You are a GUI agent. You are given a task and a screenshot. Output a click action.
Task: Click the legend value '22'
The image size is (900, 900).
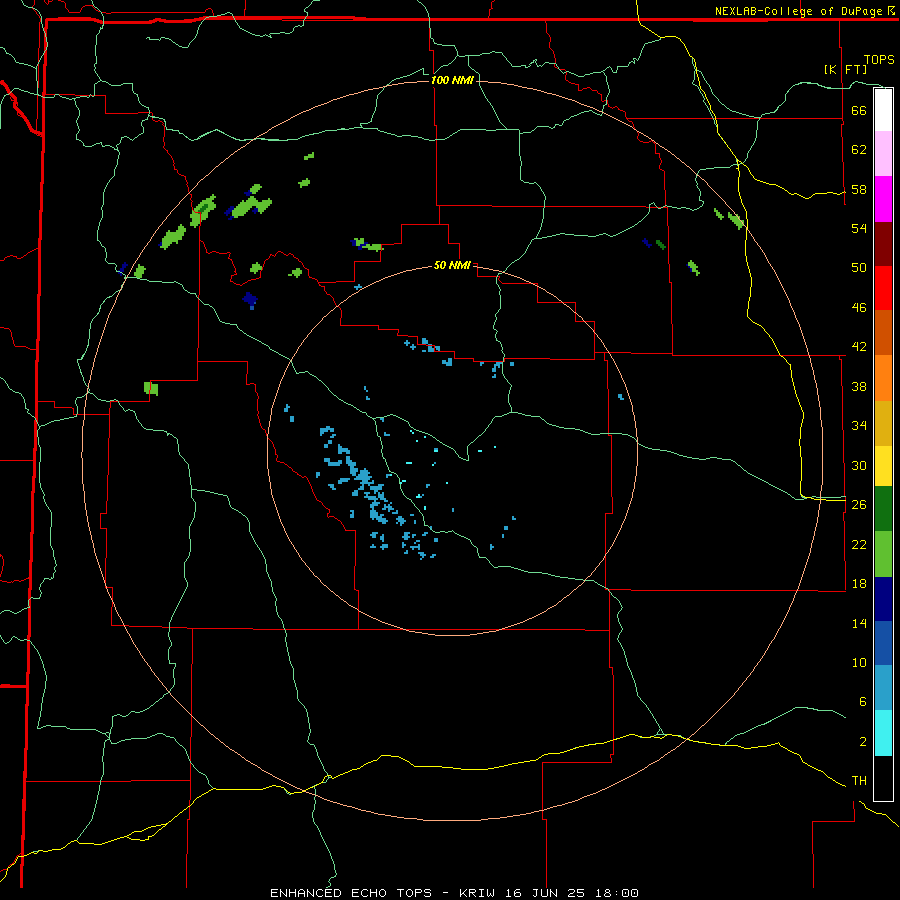(x=859, y=544)
